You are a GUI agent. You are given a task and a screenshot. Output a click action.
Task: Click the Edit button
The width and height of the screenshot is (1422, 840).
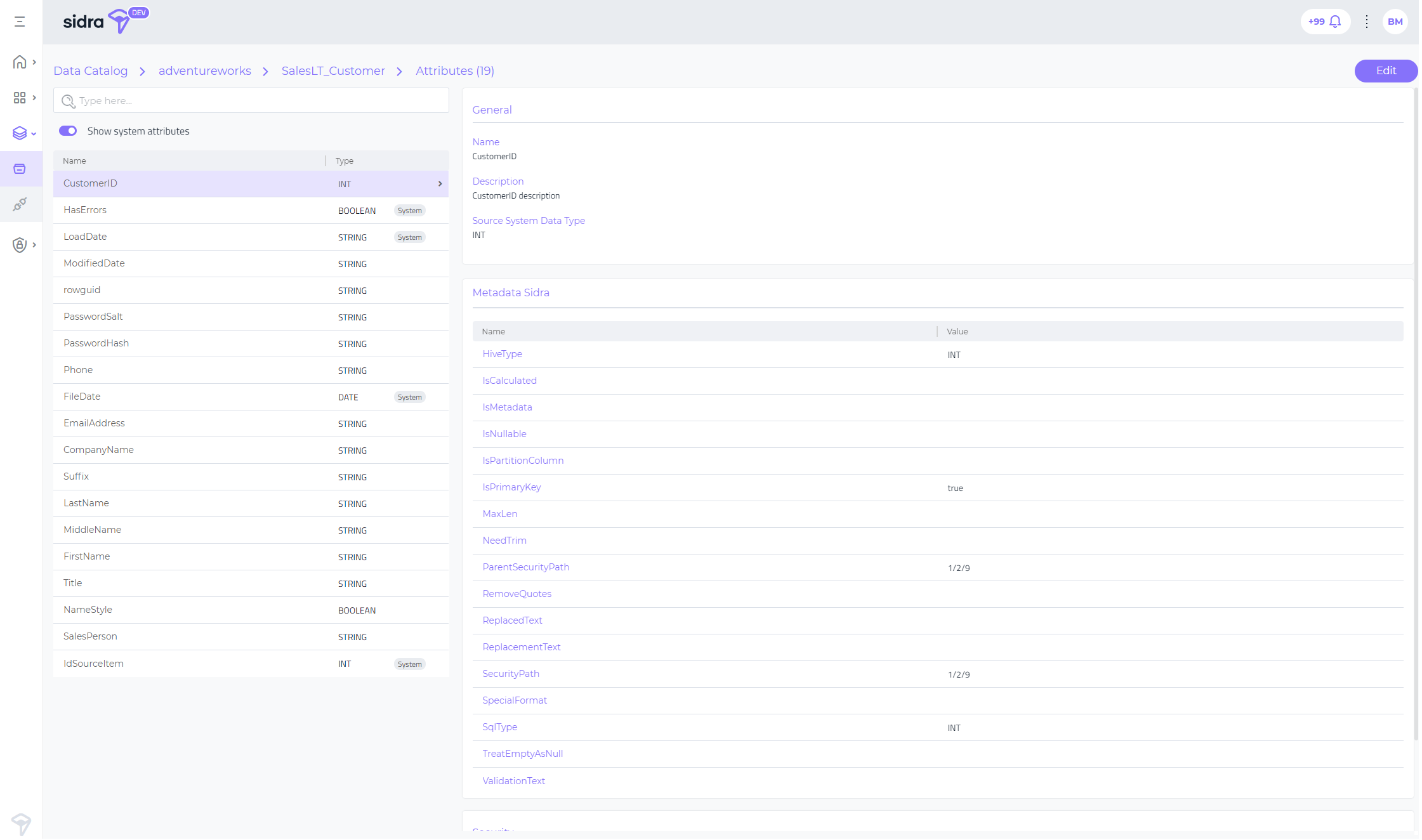[1385, 71]
